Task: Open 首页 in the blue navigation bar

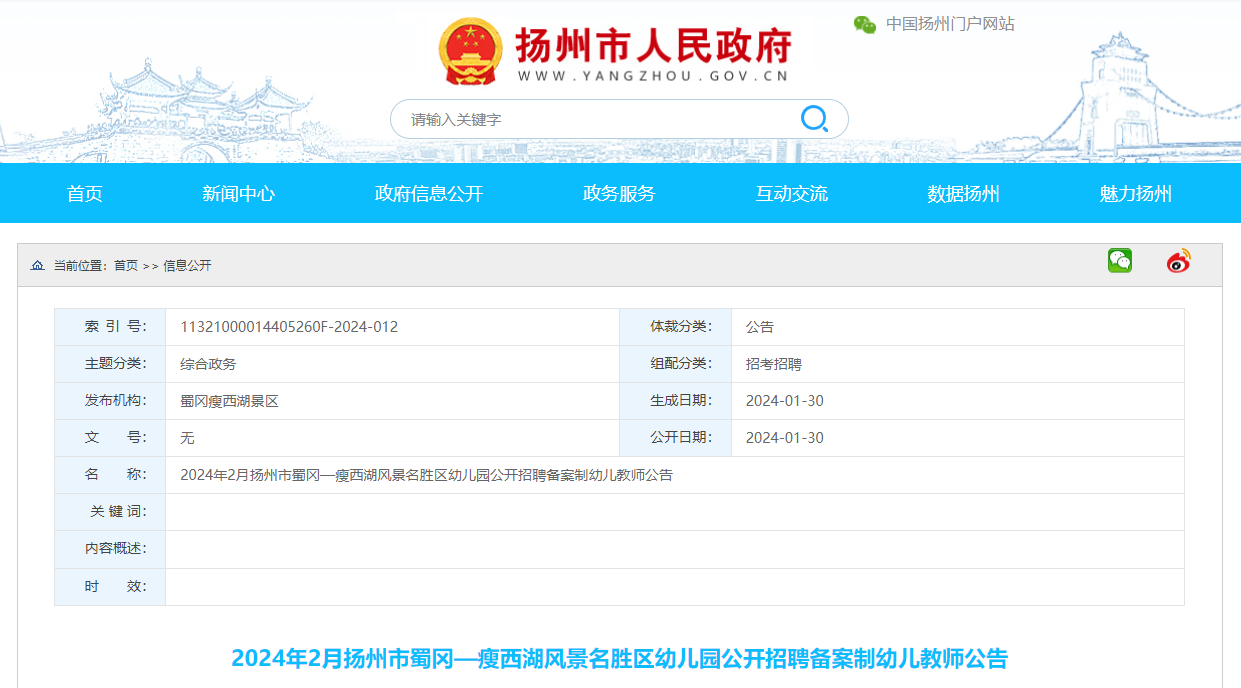Action: [85, 194]
